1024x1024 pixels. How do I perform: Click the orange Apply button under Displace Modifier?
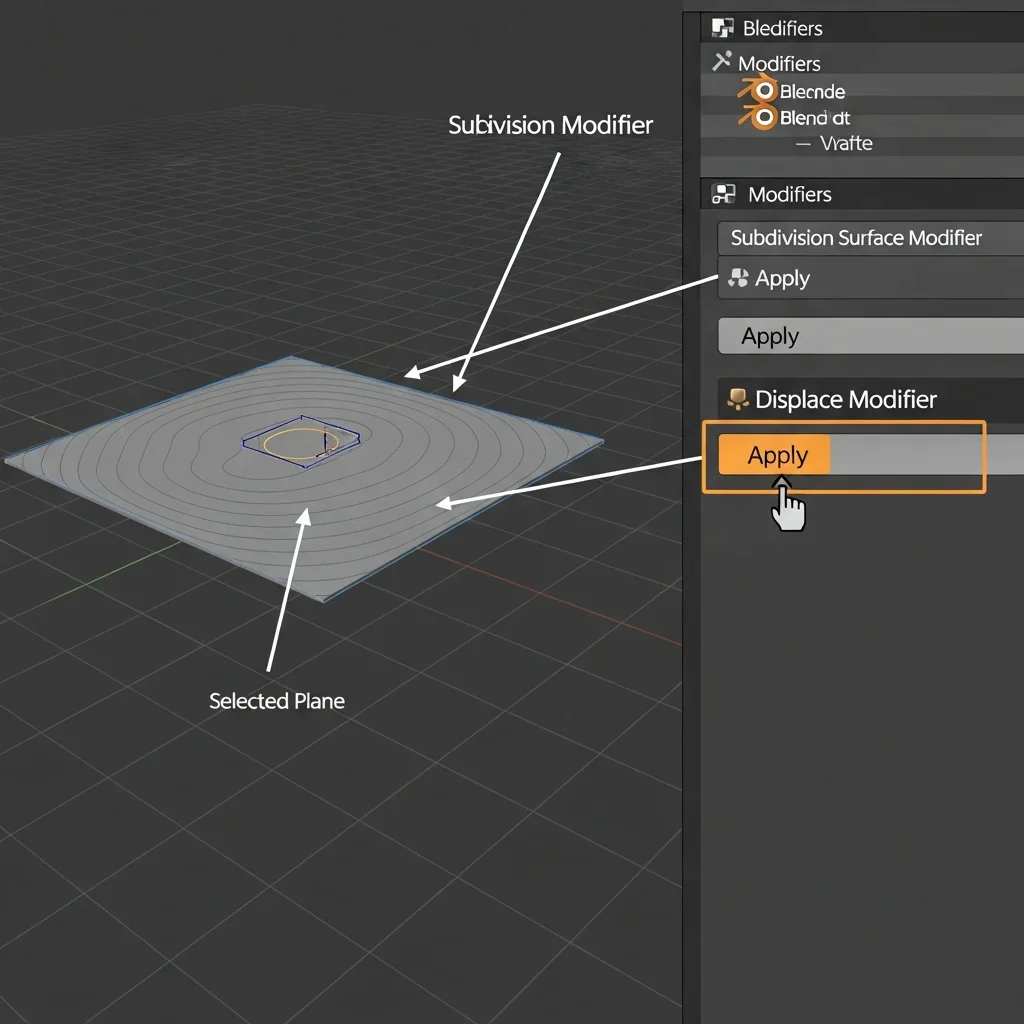774,455
